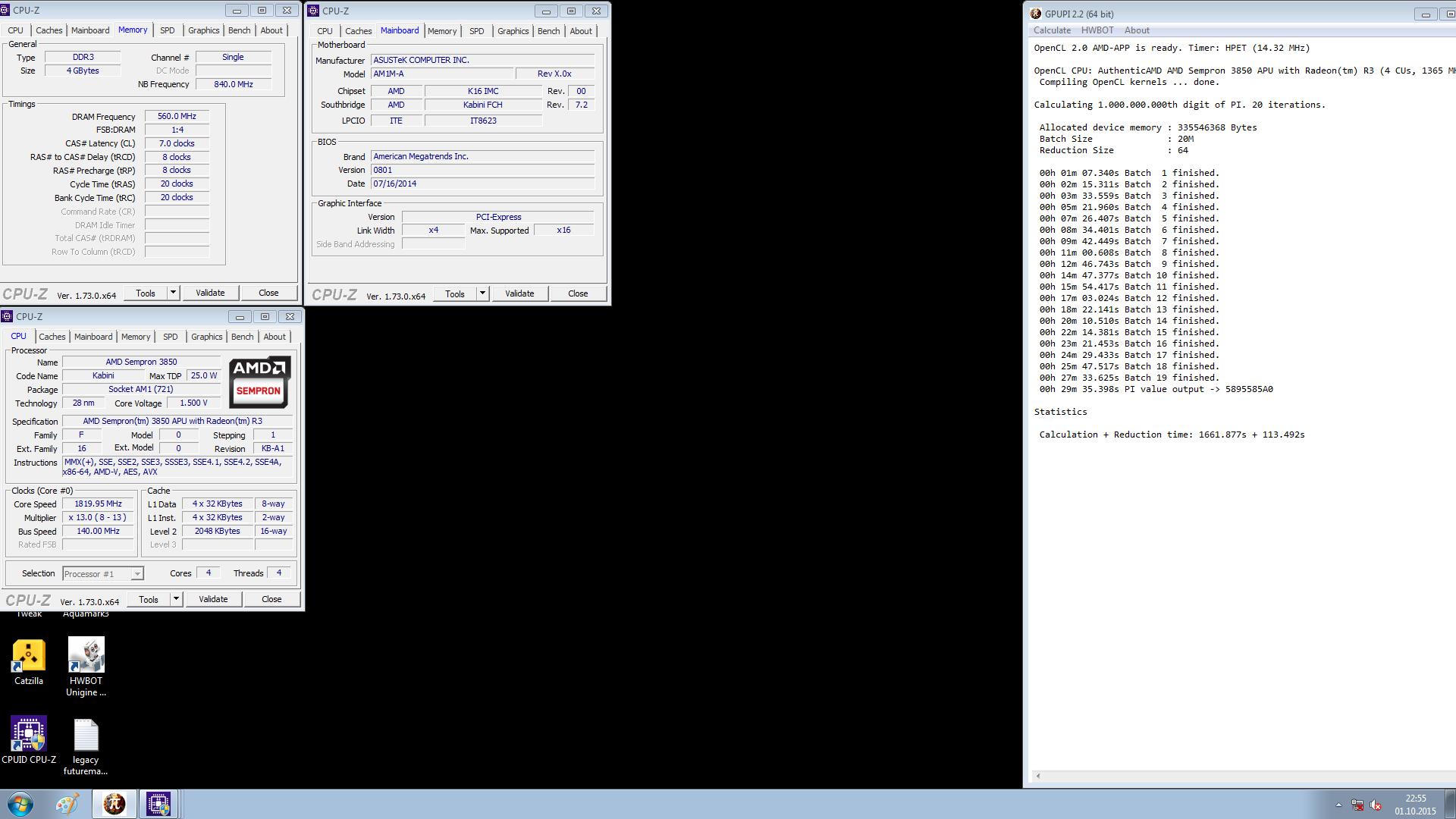Screen dimensions: 1456x819
Task: Click Link Width x4 value
Action: [x=433, y=231]
